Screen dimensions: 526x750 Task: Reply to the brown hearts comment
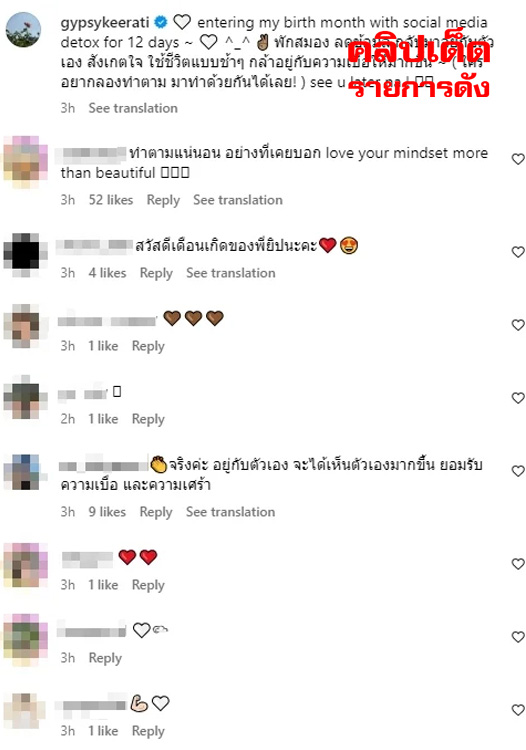coord(148,346)
